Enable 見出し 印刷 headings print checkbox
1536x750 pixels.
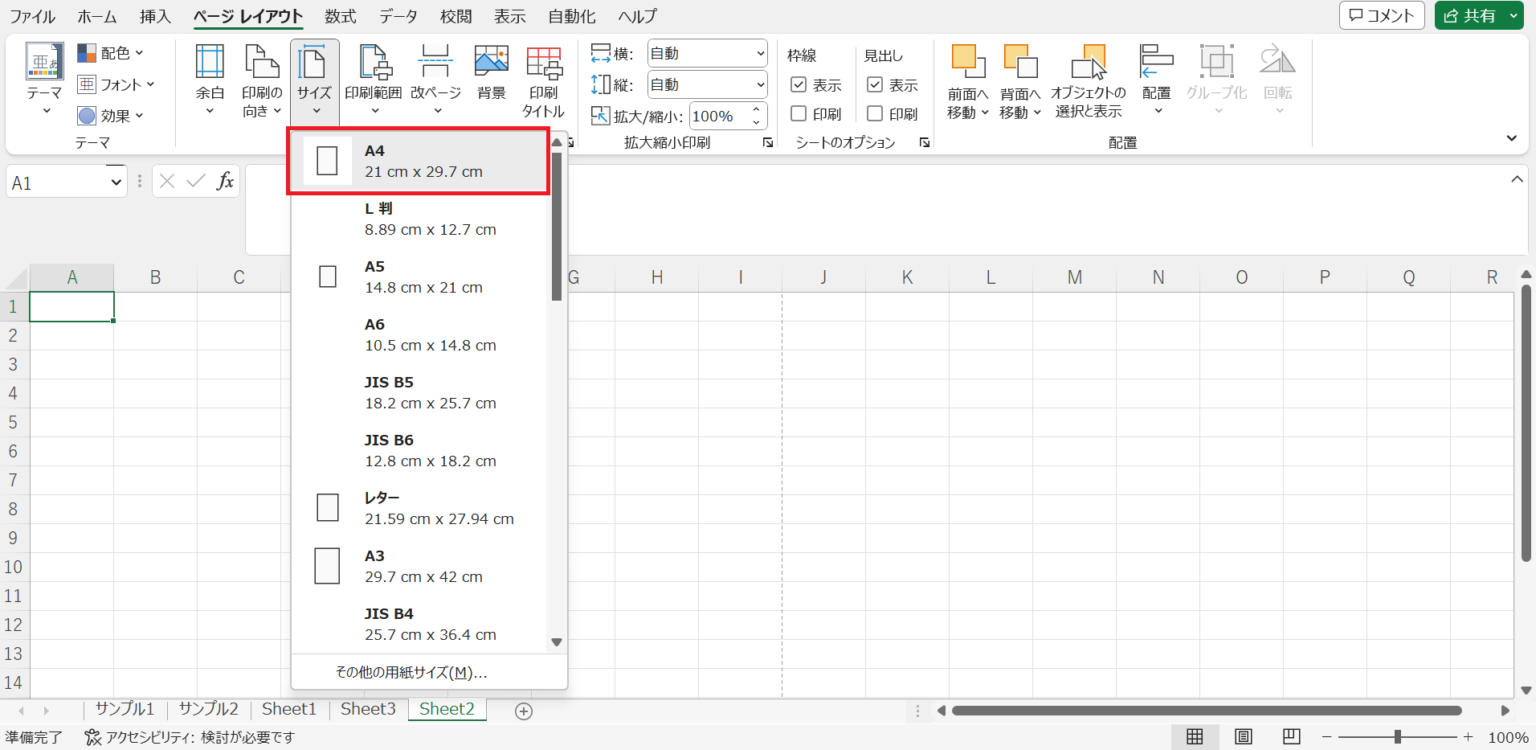click(x=875, y=114)
